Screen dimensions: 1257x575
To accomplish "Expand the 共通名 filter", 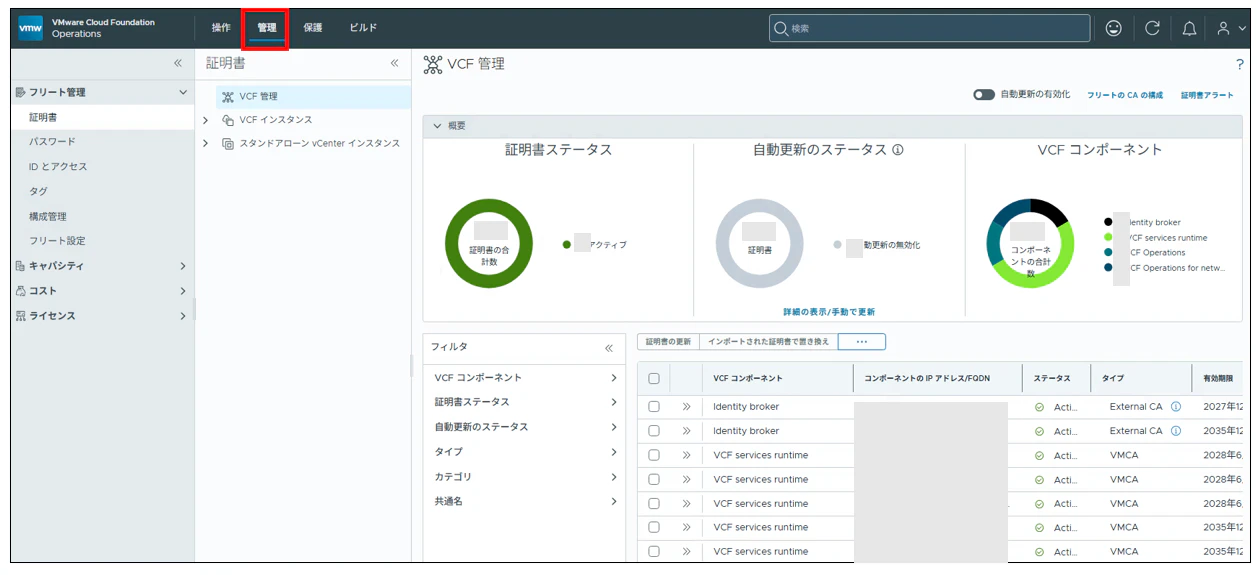I will pos(613,501).
